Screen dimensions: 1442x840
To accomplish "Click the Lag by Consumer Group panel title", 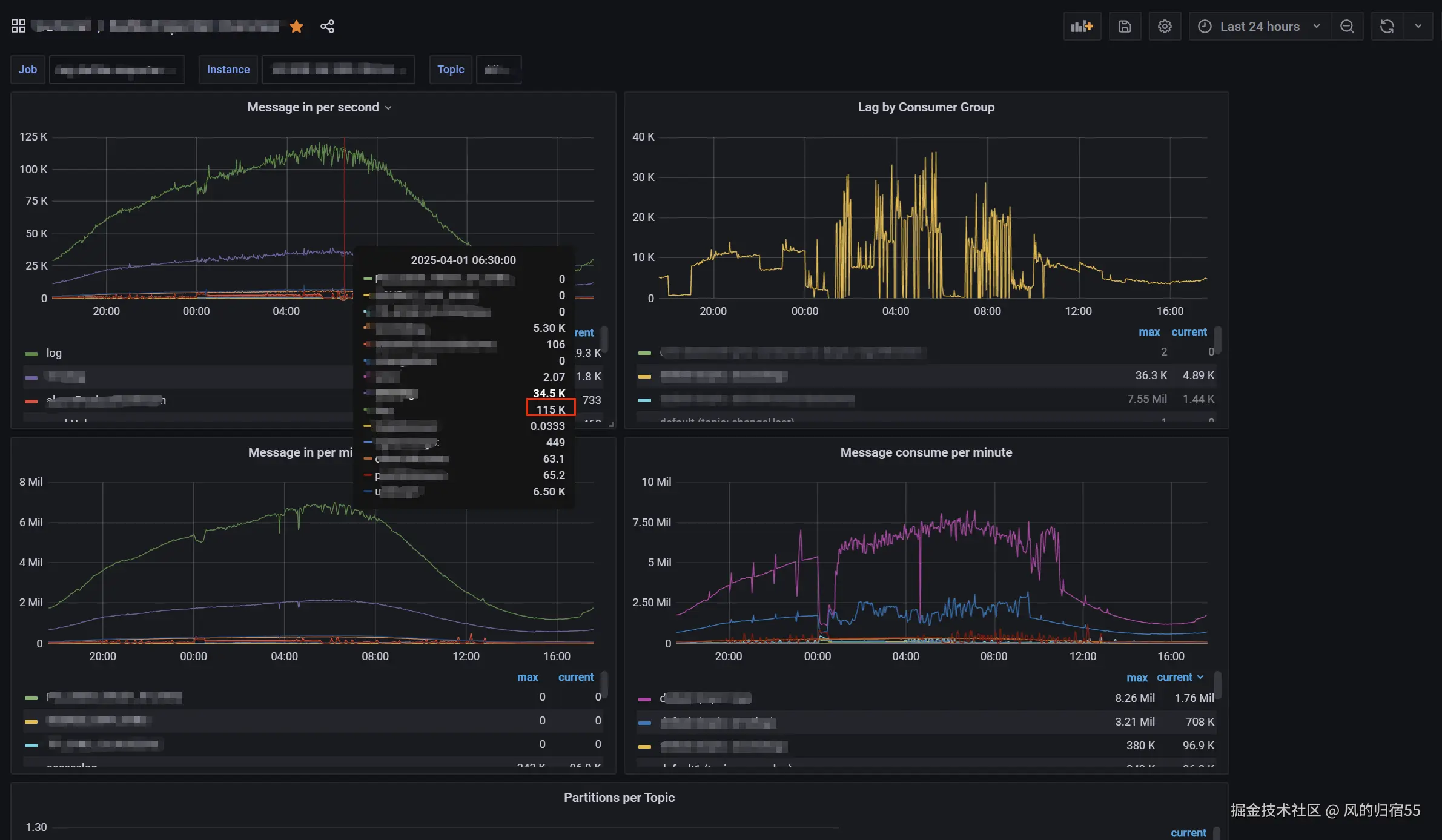I will pyautogui.click(x=926, y=107).
